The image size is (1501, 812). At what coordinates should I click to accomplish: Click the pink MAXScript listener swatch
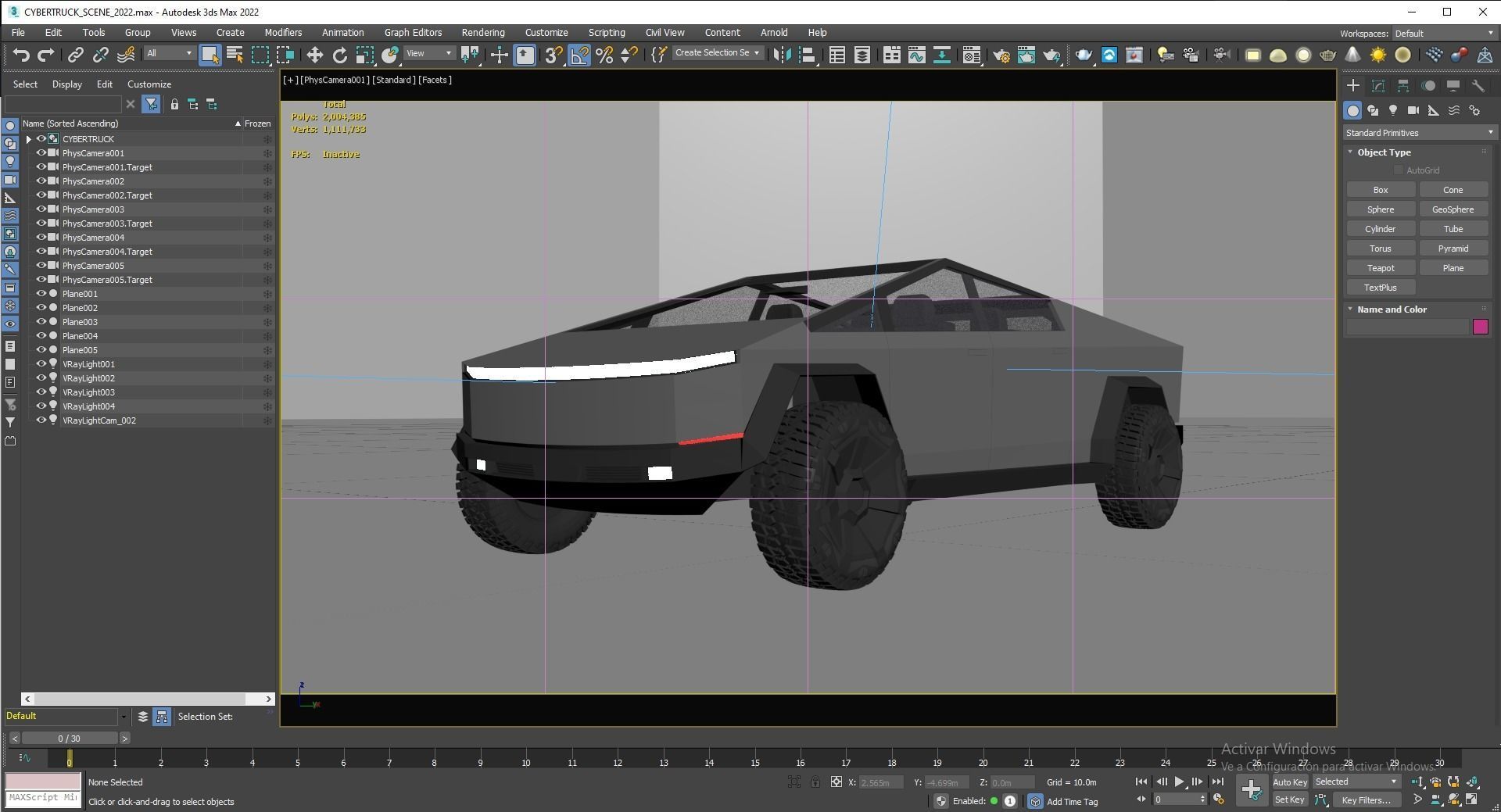[43, 782]
